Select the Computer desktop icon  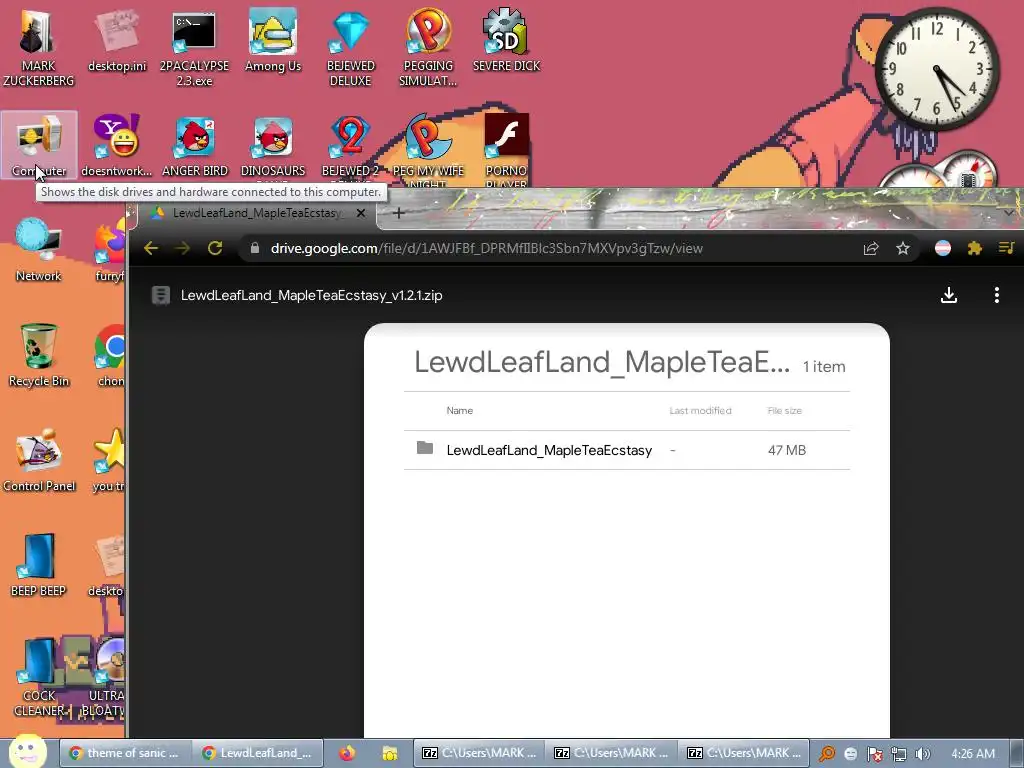(39, 146)
